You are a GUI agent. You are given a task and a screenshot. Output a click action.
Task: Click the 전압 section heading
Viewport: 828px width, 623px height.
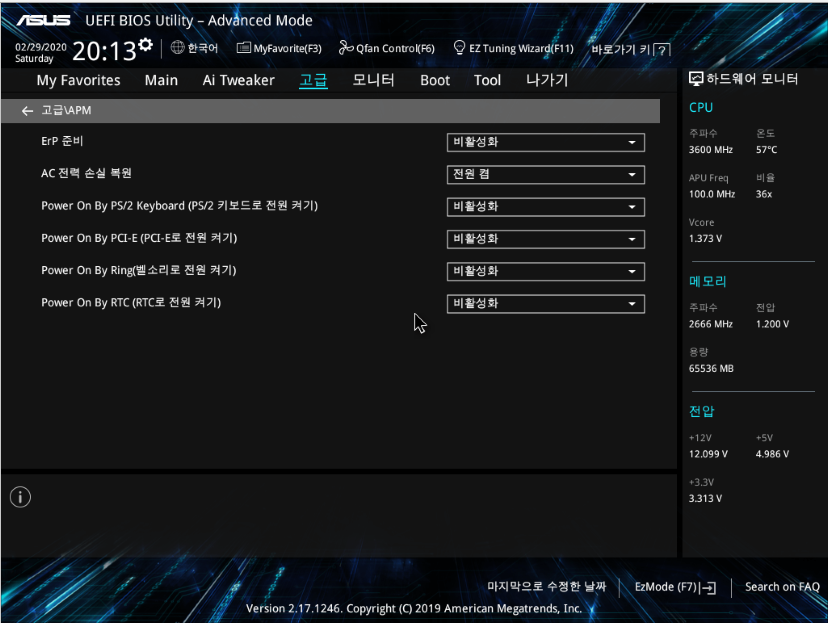point(701,411)
